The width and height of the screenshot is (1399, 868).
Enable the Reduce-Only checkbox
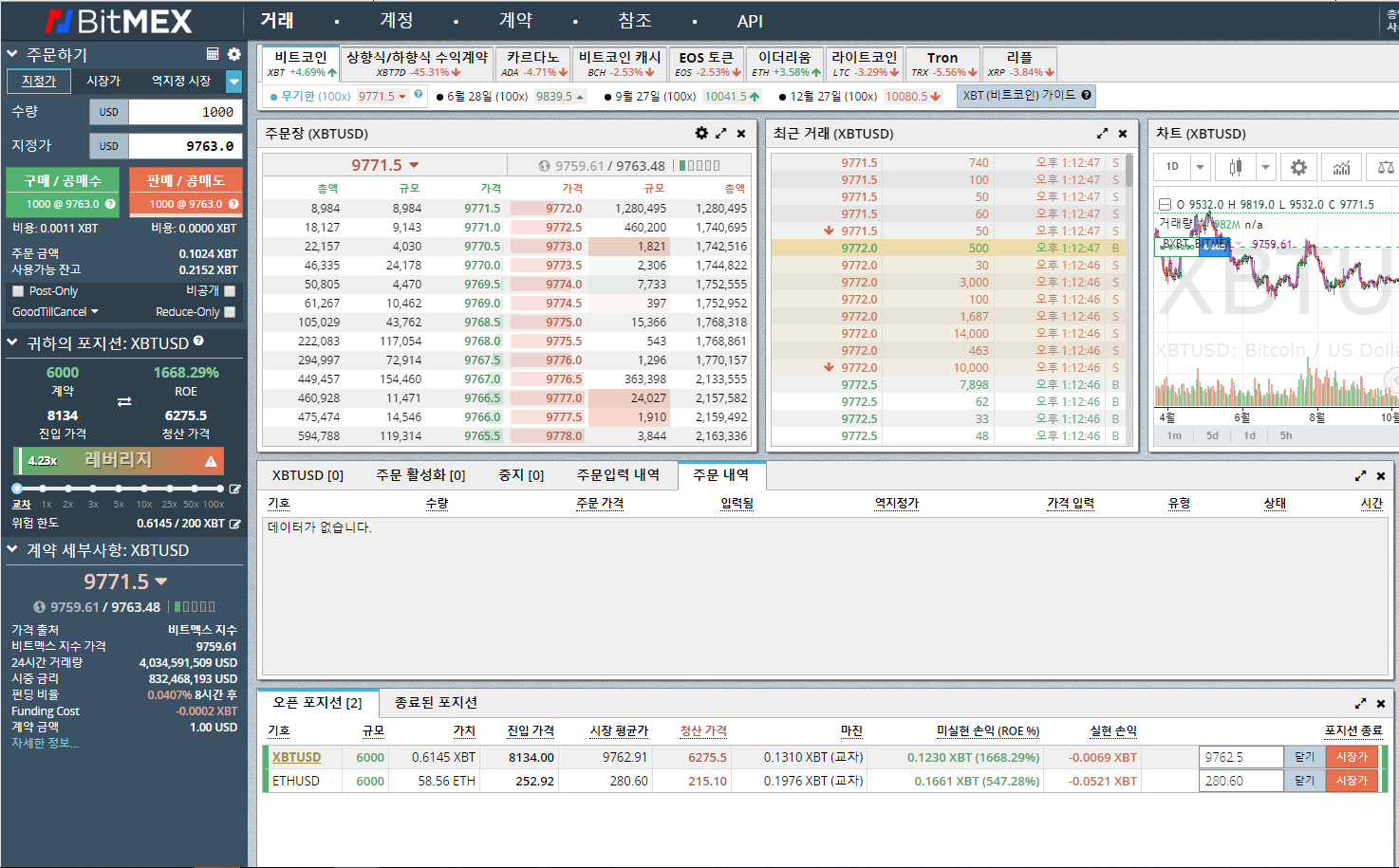pos(230,312)
